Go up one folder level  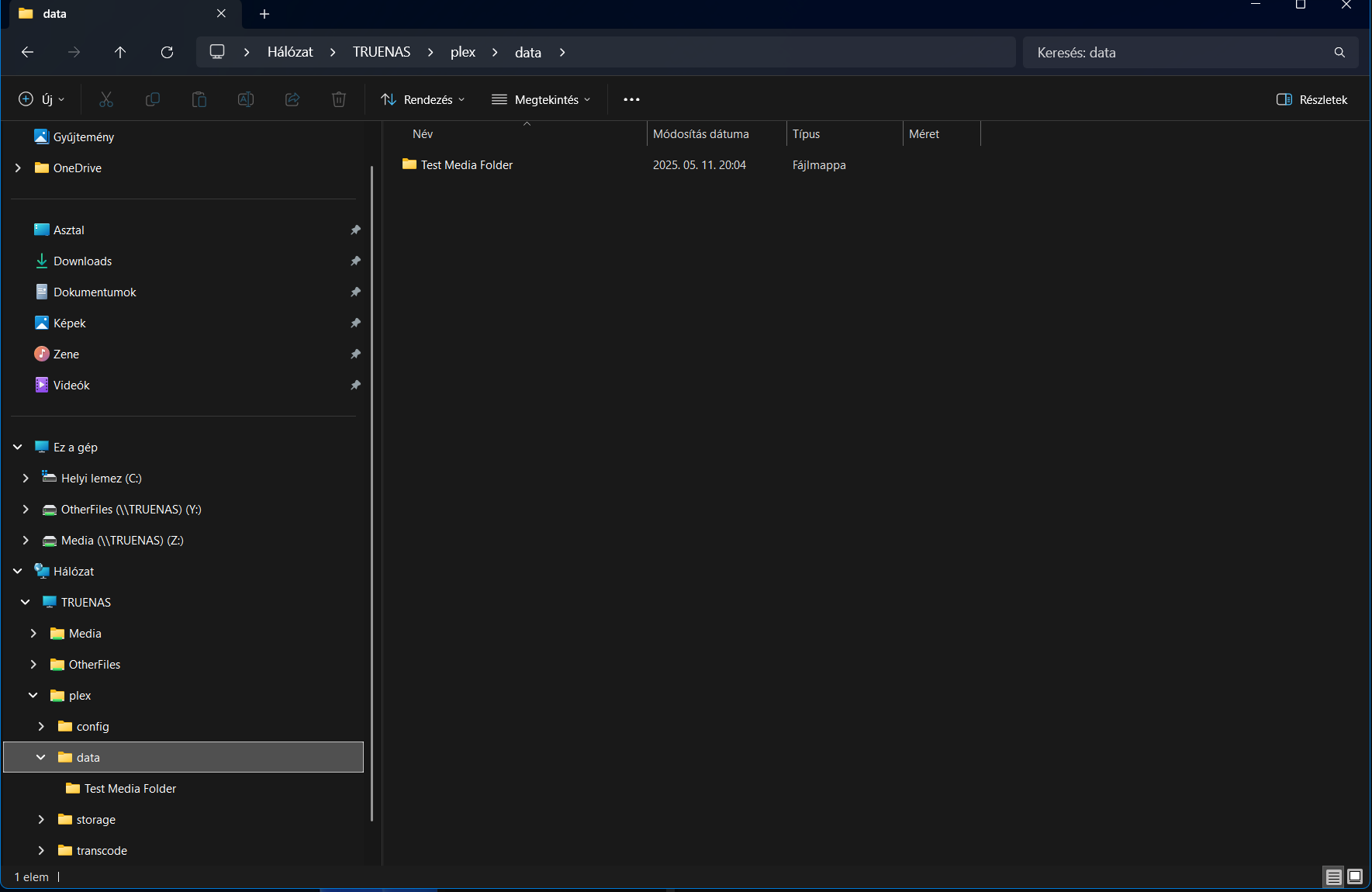(x=120, y=52)
